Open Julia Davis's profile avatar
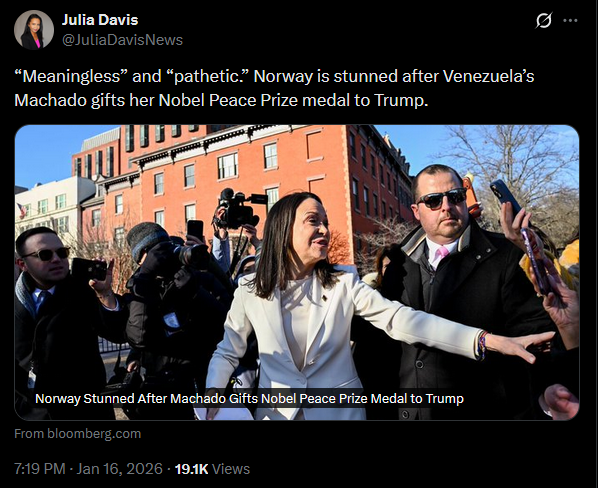Screen dimensions: 598x488 coord(34,30)
